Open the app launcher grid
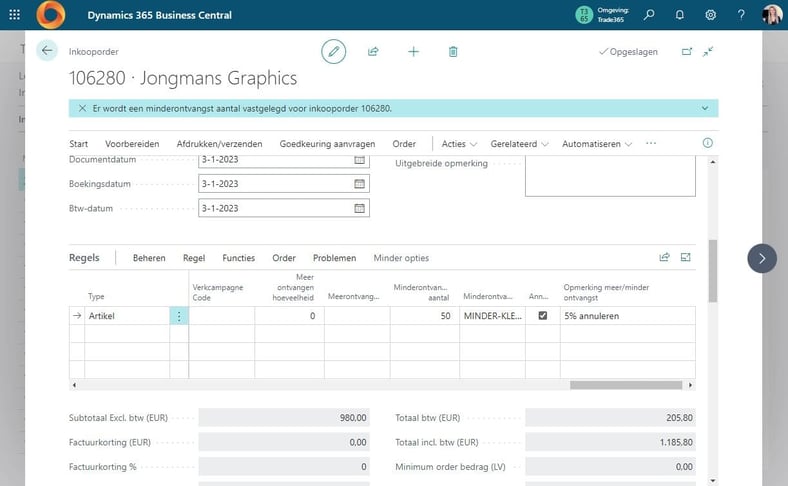The image size is (788, 486). tap(15, 15)
